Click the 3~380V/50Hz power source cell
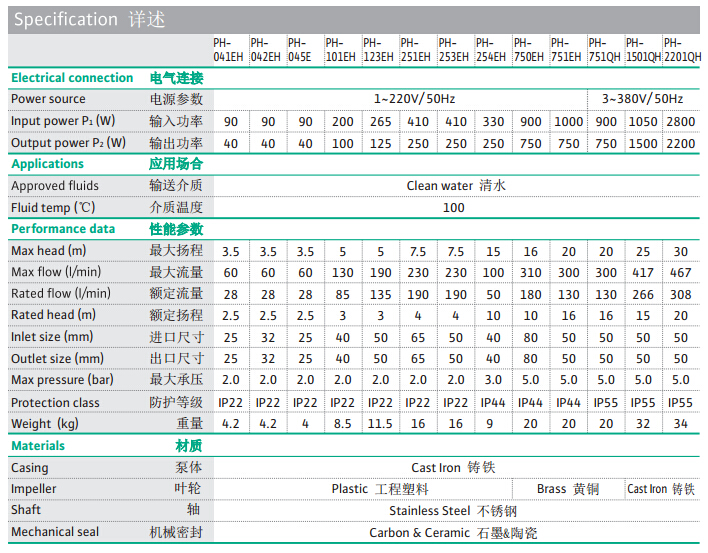 pos(642,99)
